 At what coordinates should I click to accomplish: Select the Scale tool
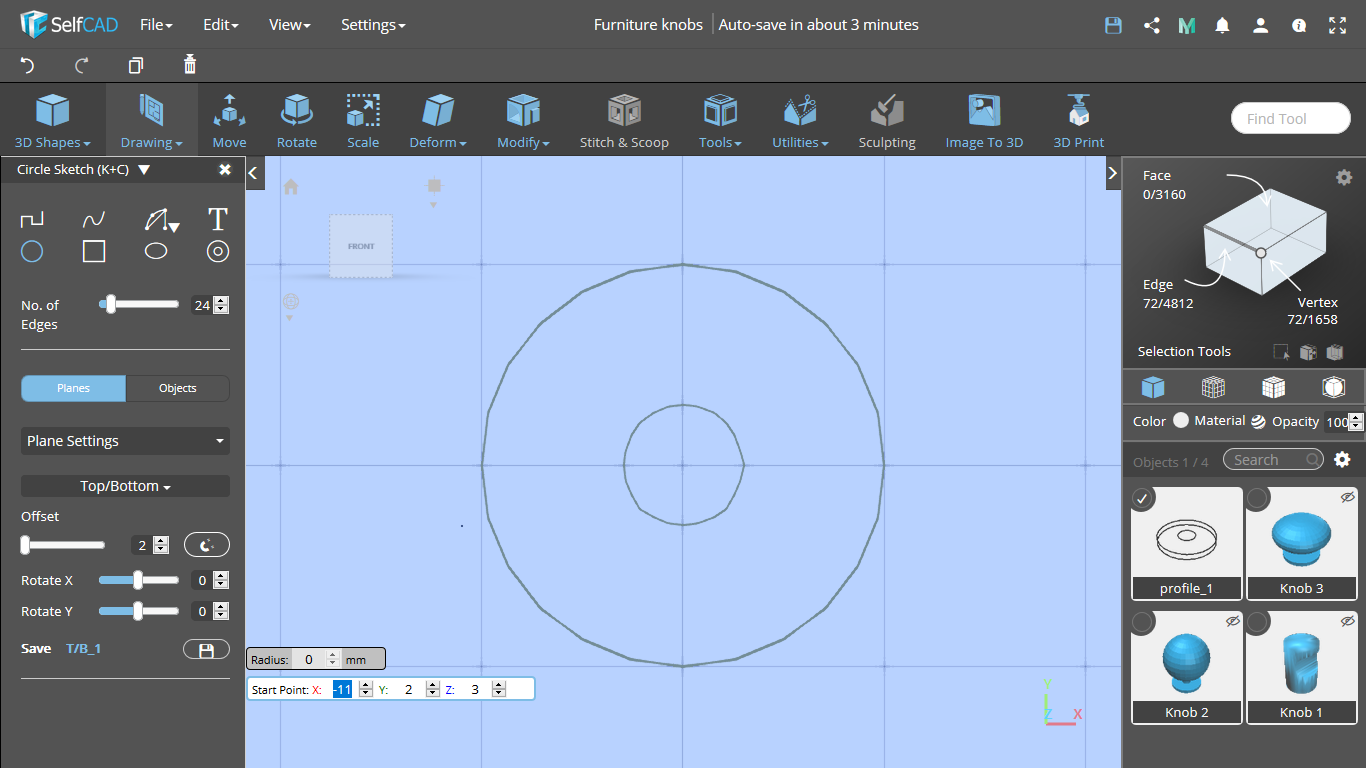[363, 120]
